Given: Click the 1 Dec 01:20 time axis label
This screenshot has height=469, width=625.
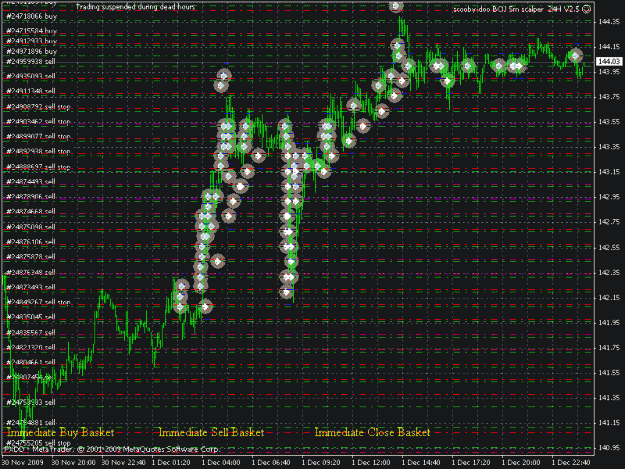Looking at the screenshot, I should point(171,463).
